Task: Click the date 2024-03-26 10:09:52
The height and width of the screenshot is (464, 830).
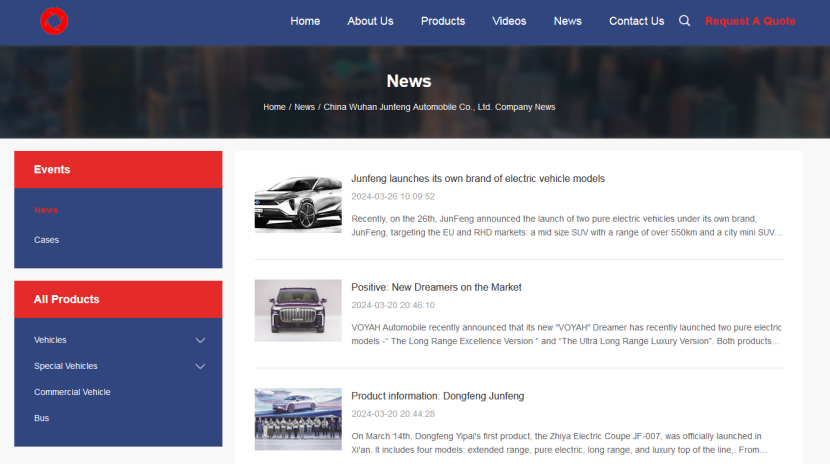Action: click(393, 196)
